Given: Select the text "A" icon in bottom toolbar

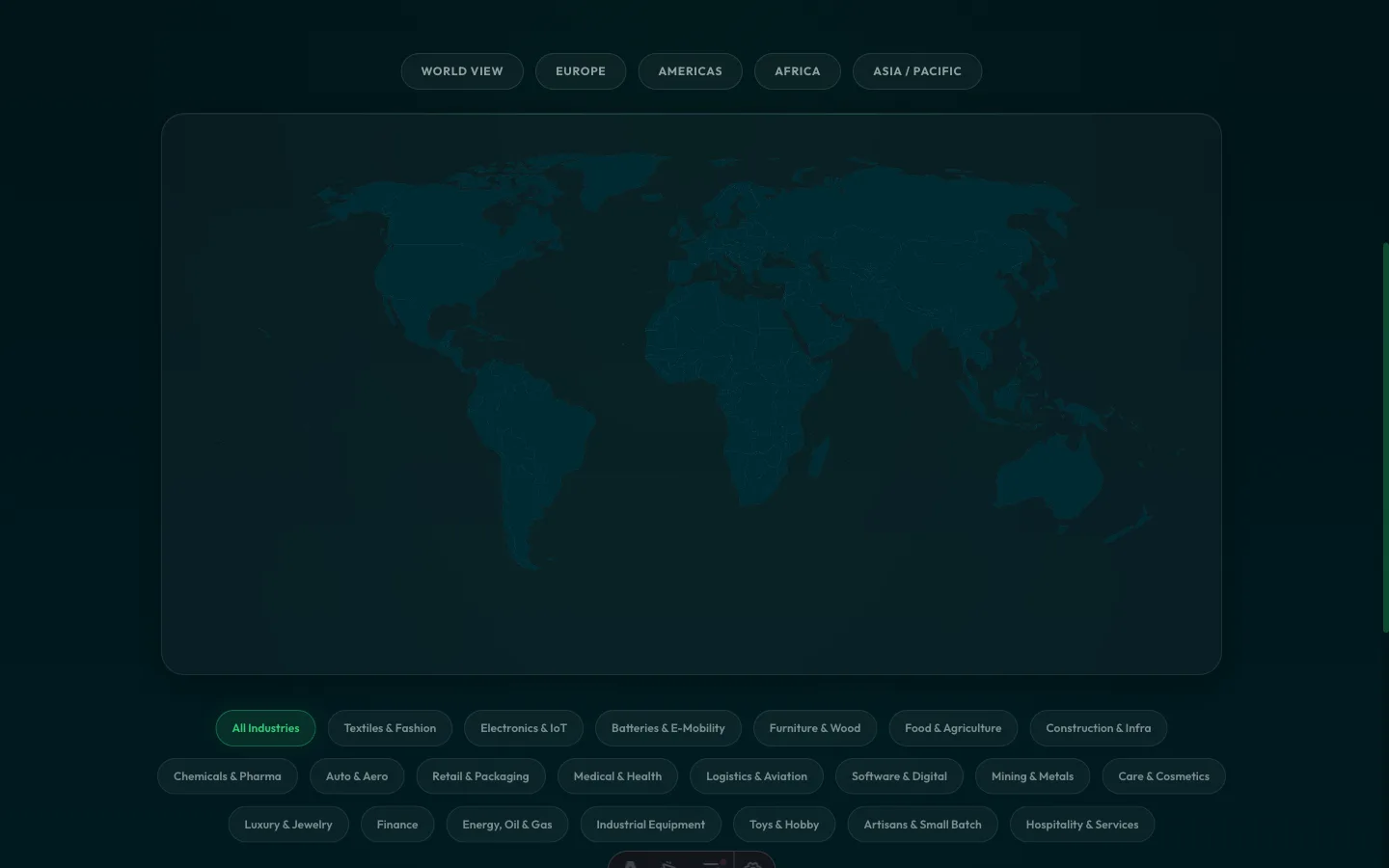Looking at the screenshot, I should pyautogui.click(x=630, y=865).
